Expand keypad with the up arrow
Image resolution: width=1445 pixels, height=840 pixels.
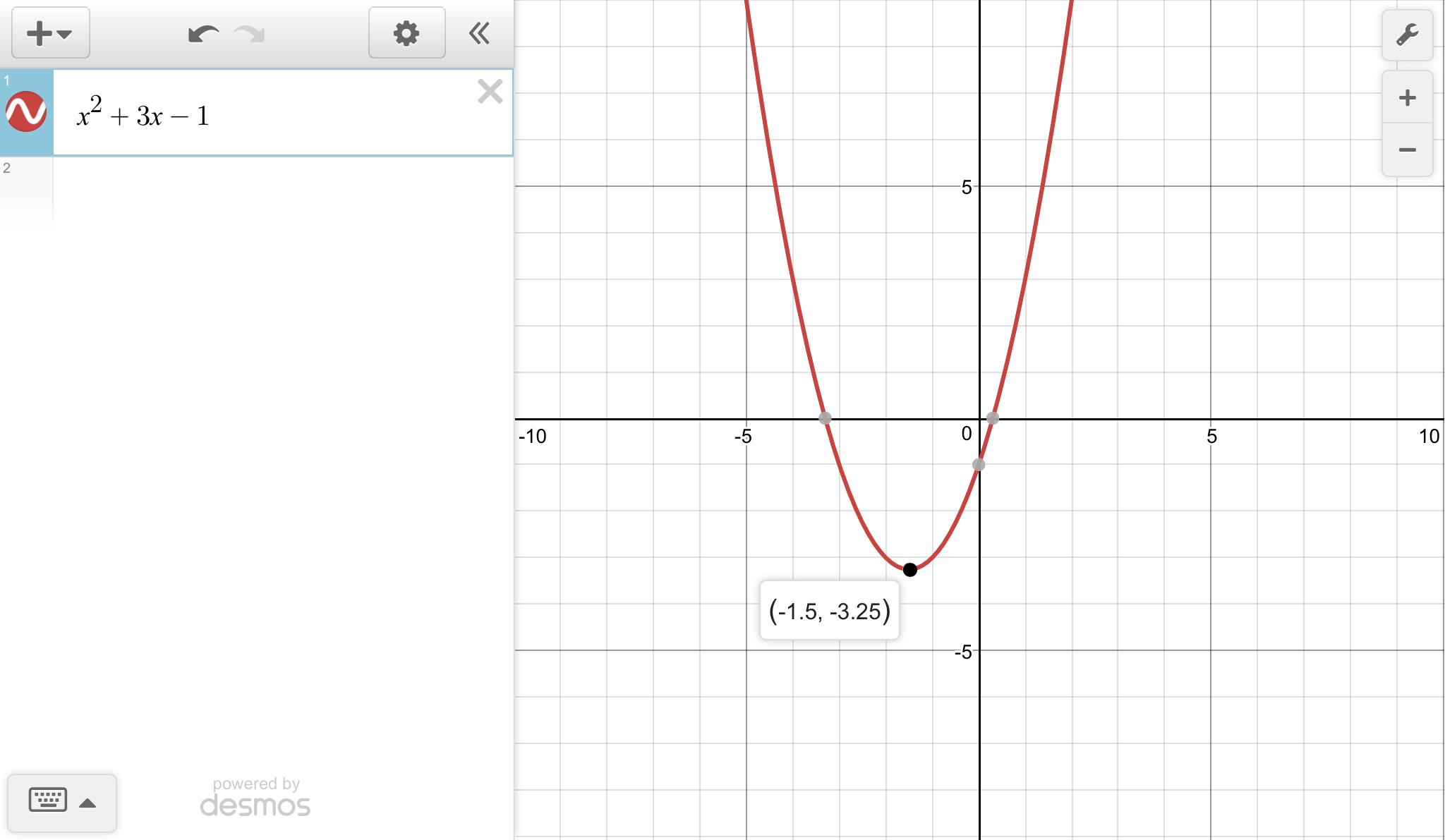click(x=88, y=803)
